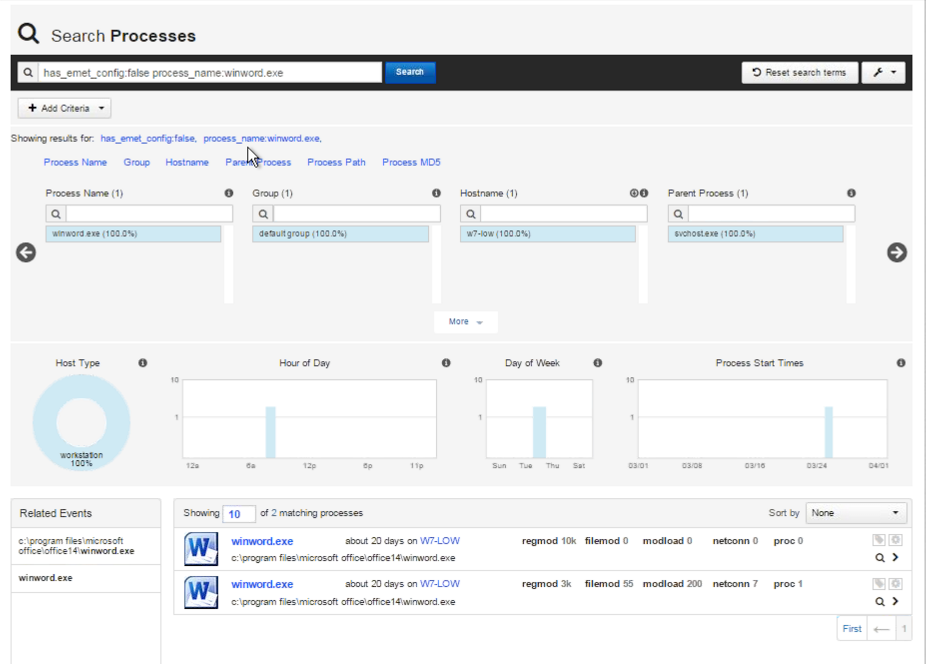Open the Add Criteria dropdown
Screen dimensions: 926x664
pyautogui.click(x=64, y=108)
